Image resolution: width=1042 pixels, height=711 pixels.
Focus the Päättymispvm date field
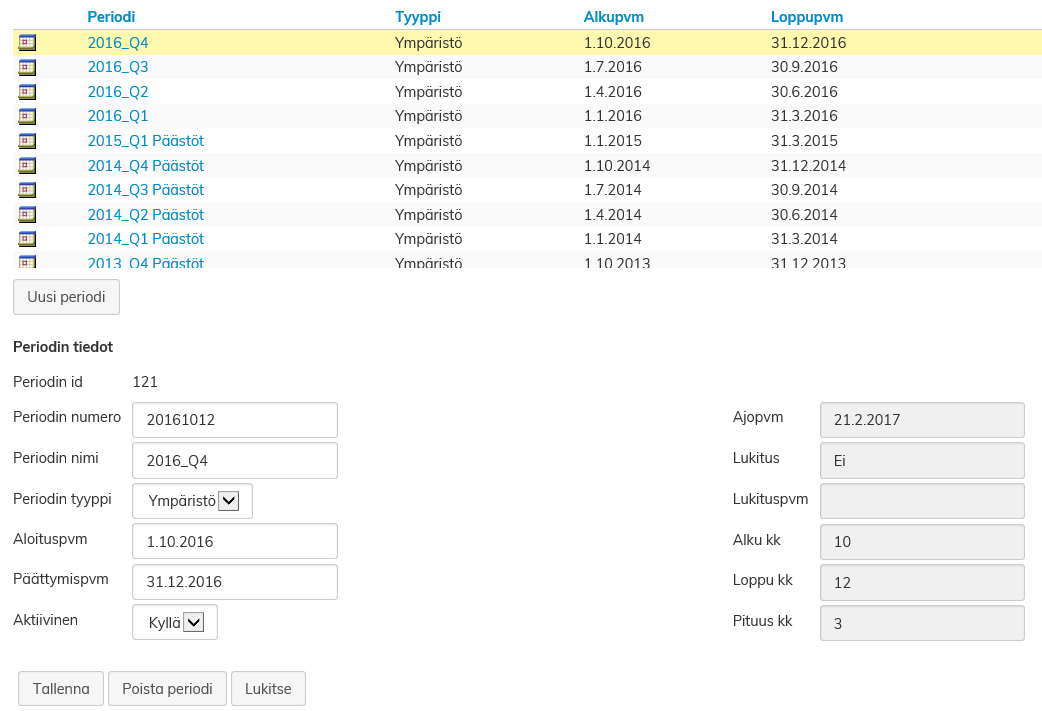coord(235,582)
